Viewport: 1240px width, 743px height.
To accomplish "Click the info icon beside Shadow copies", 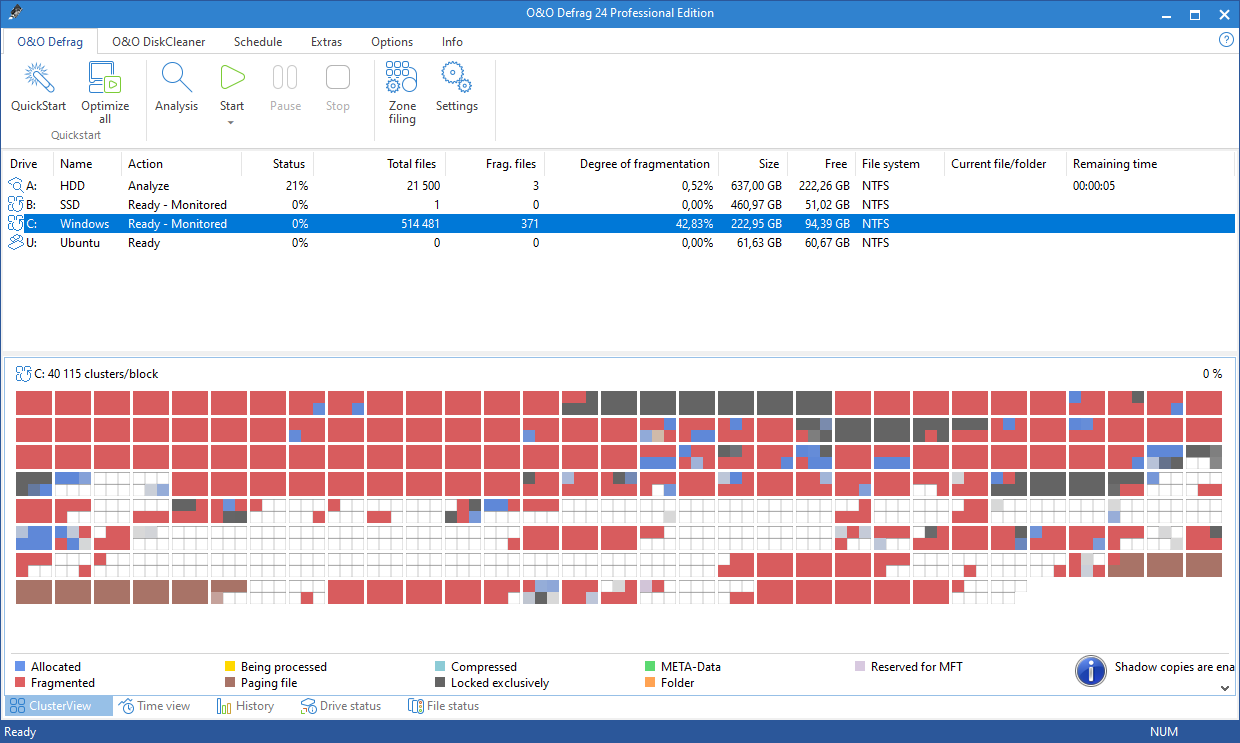I will [x=1090, y=671].
